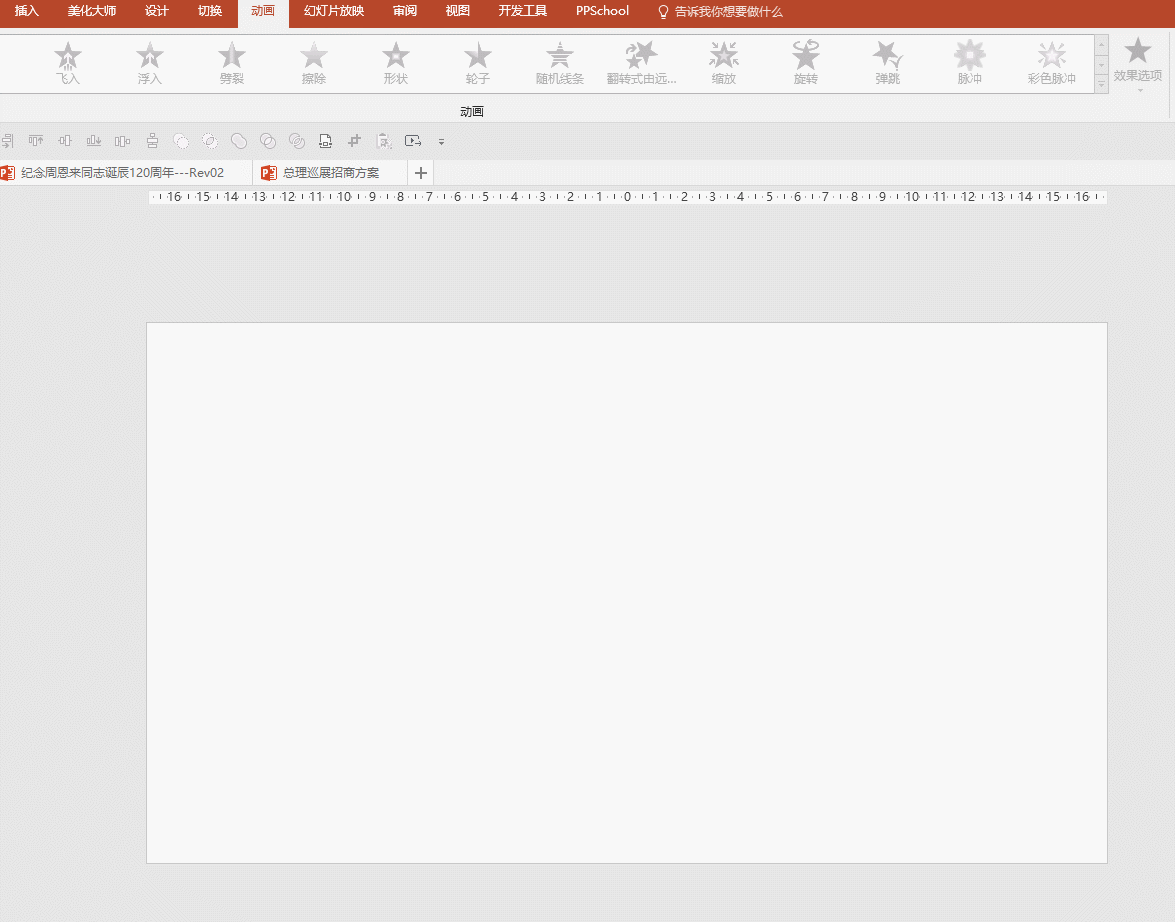1175x922 pixels.
Task: Select the 动画 ribbon tab
Action: [x=263, y=11]
